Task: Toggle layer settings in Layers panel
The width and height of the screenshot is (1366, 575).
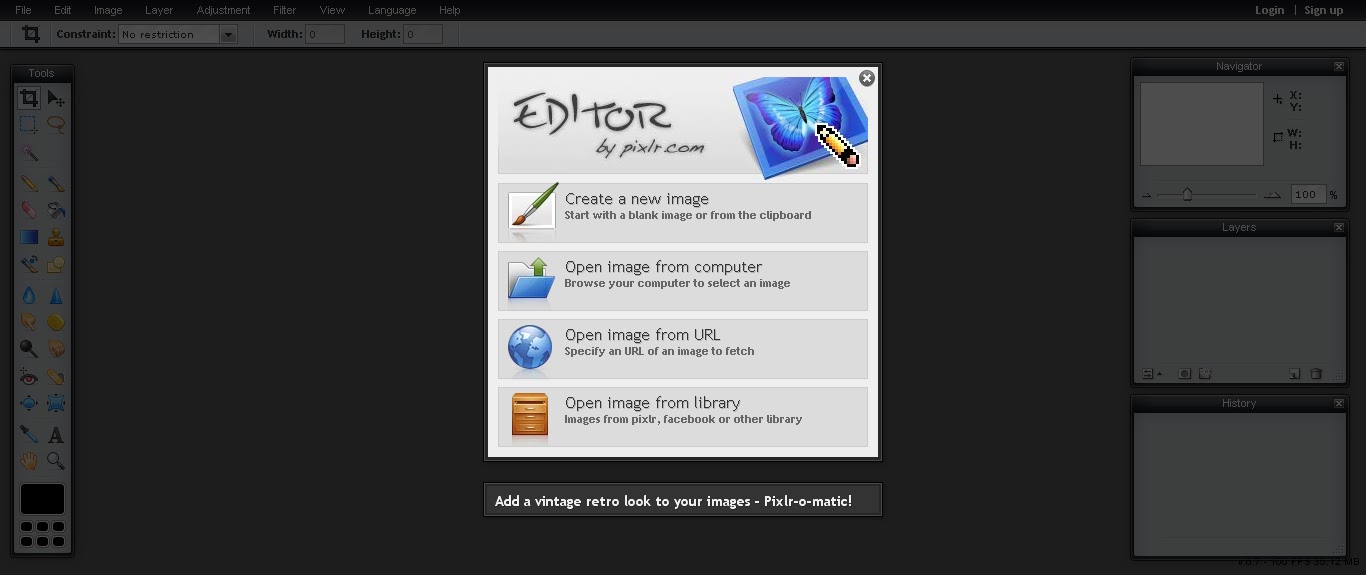Action: click(x=1150, y=374)
